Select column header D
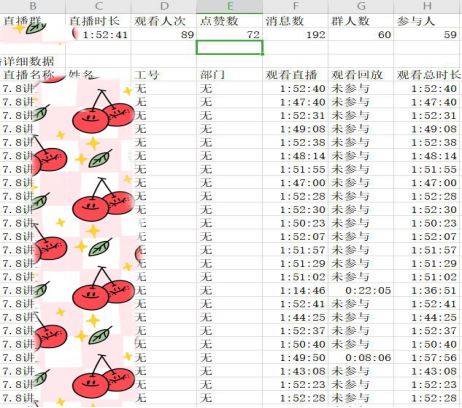Screen dimensions: 462x408 point(164,6)
